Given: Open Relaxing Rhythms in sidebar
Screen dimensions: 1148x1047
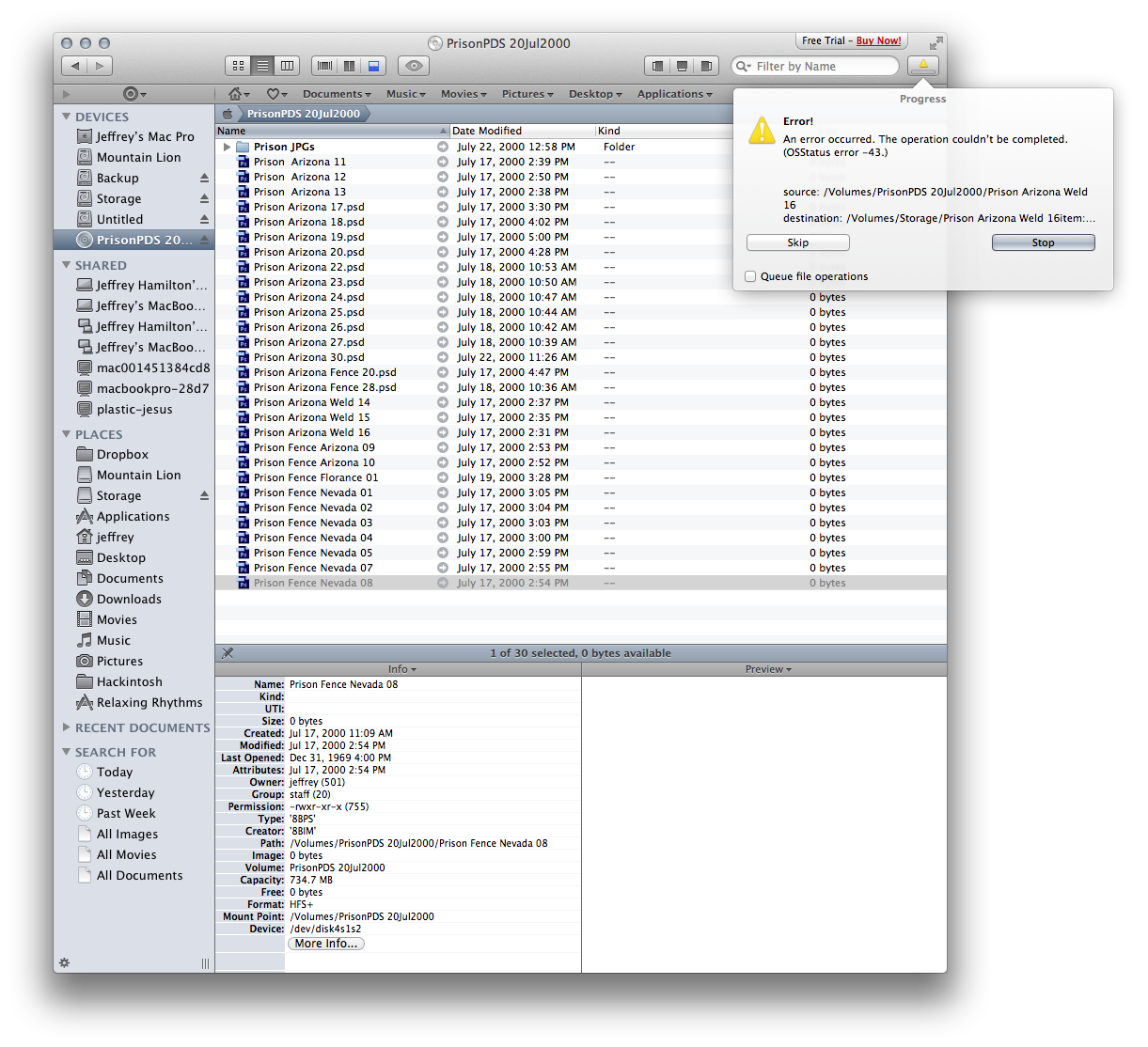Looking at the screenshot, I should click(x=134, y=702).
